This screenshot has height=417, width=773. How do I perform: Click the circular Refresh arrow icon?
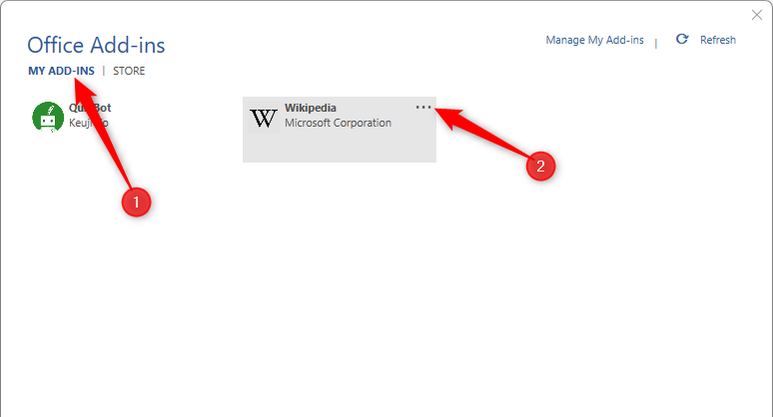coord(682,39)
